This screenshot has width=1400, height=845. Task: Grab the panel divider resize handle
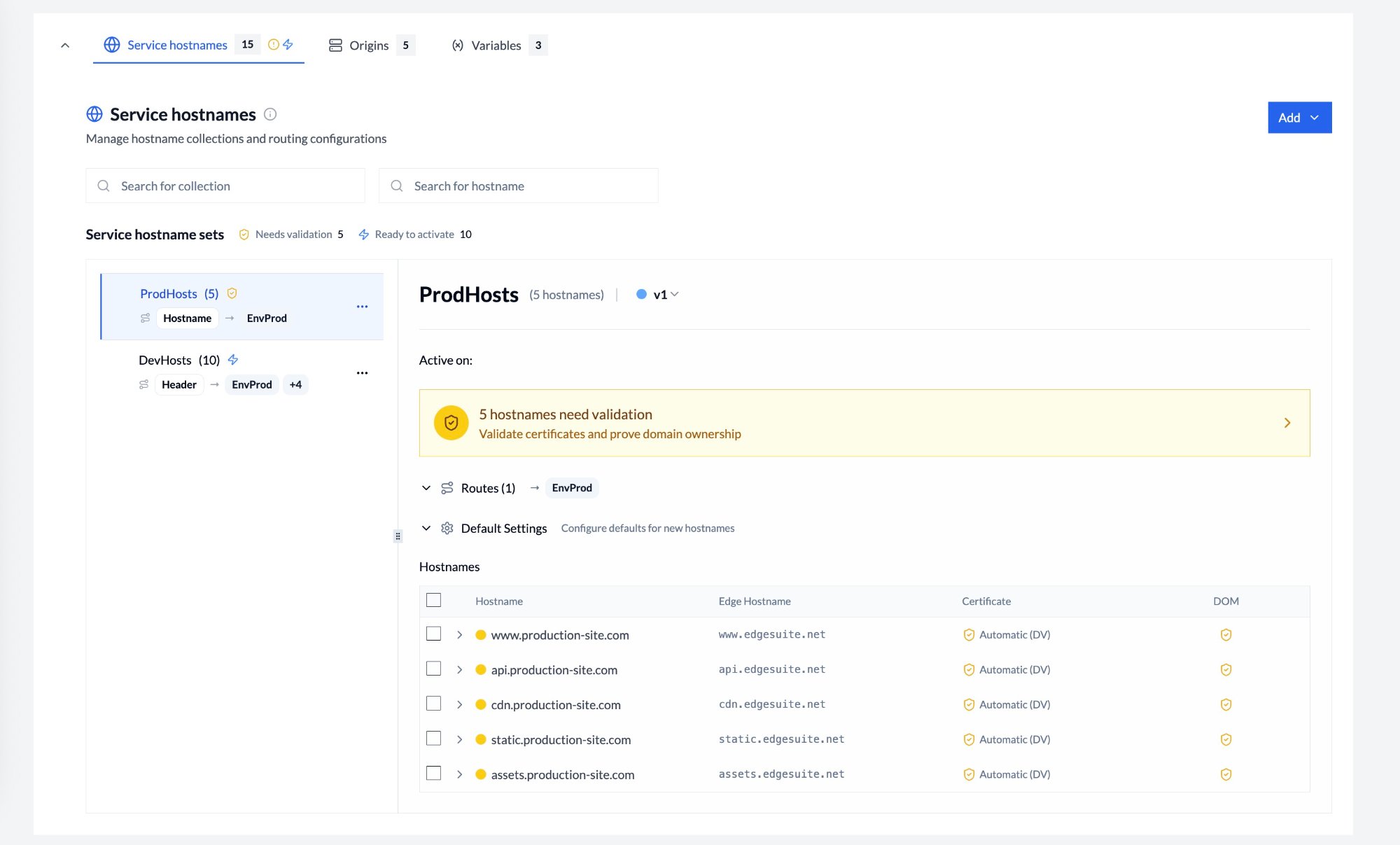[x=398, y=536]
